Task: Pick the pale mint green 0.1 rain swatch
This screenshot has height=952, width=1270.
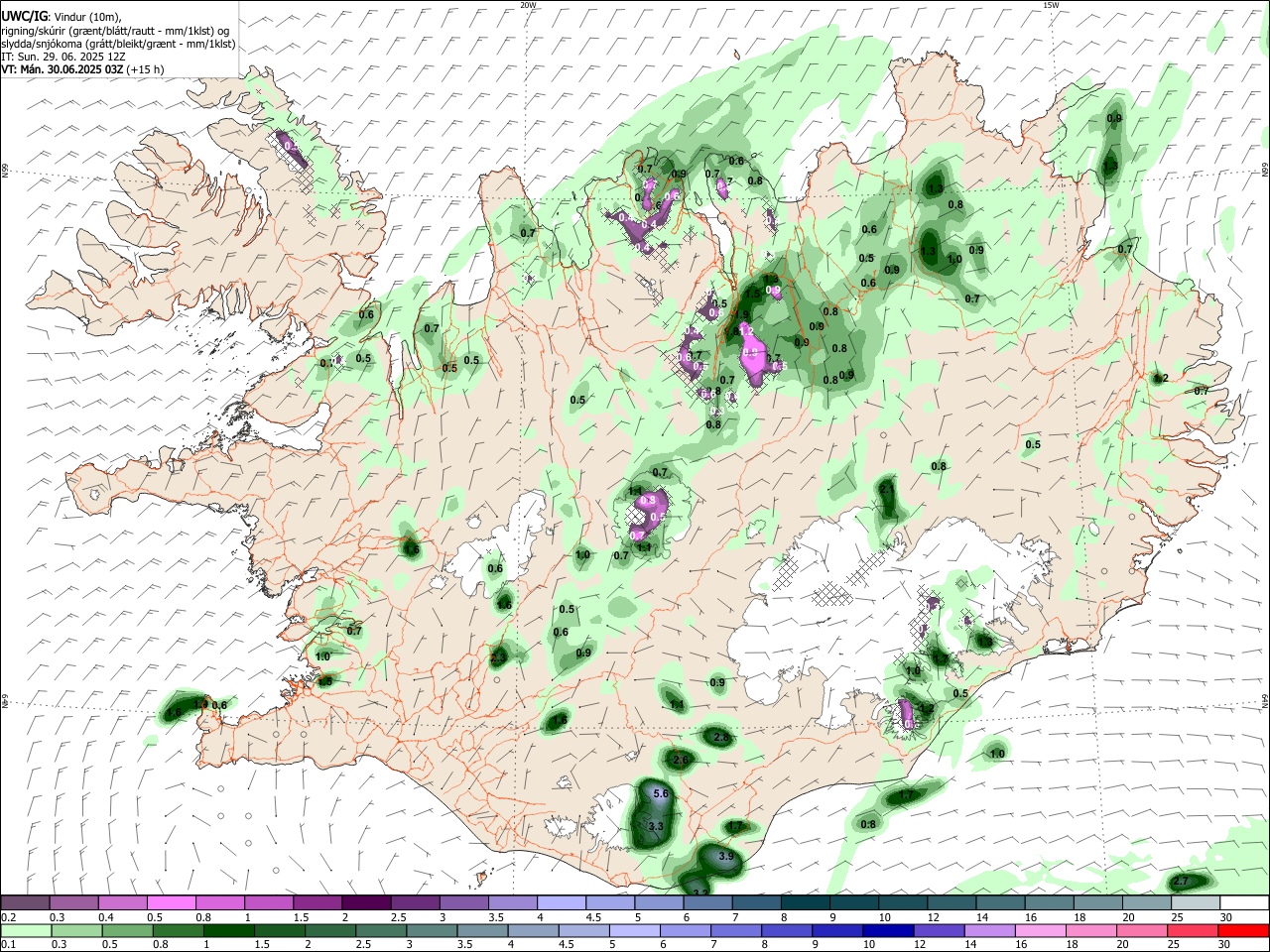Action: click(25, 930)
